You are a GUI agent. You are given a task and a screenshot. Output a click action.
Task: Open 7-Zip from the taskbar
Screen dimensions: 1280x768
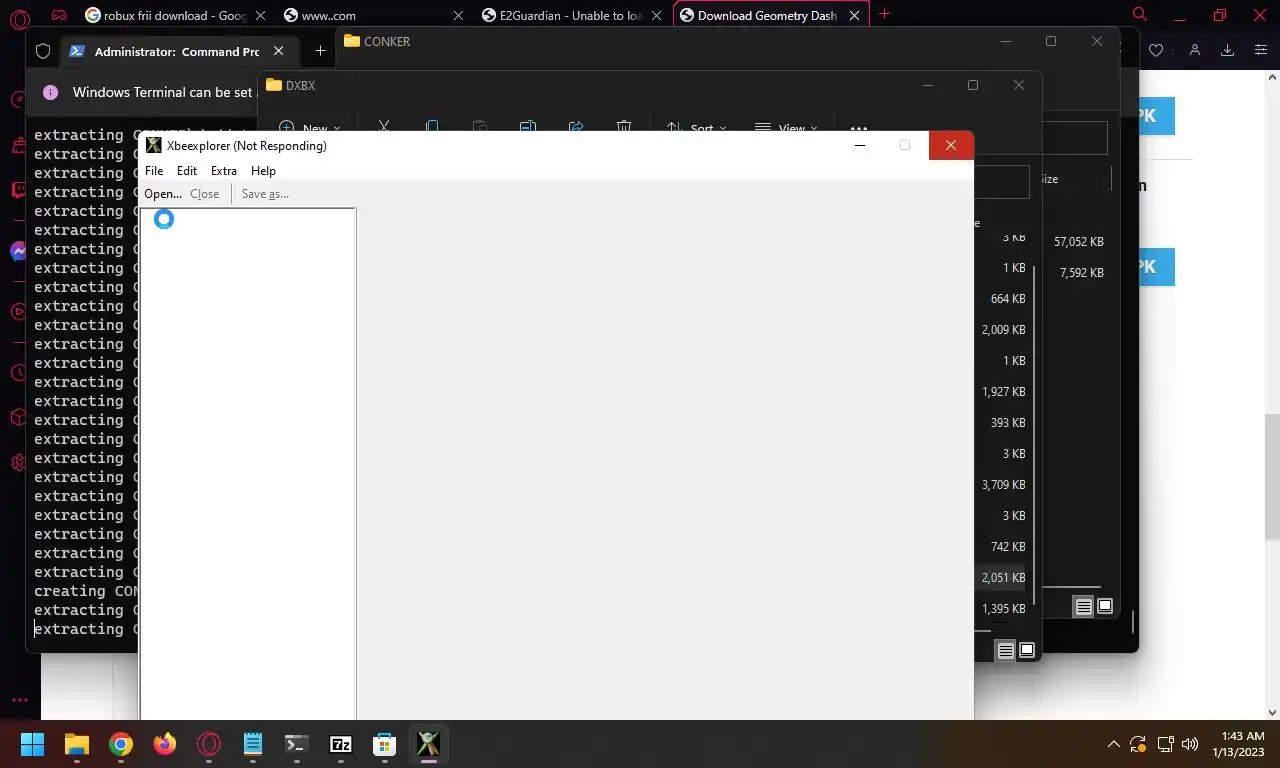tap(341, 744)
